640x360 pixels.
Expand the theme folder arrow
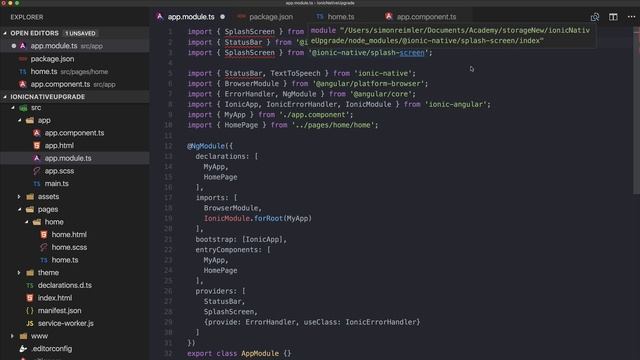[19, 273]
